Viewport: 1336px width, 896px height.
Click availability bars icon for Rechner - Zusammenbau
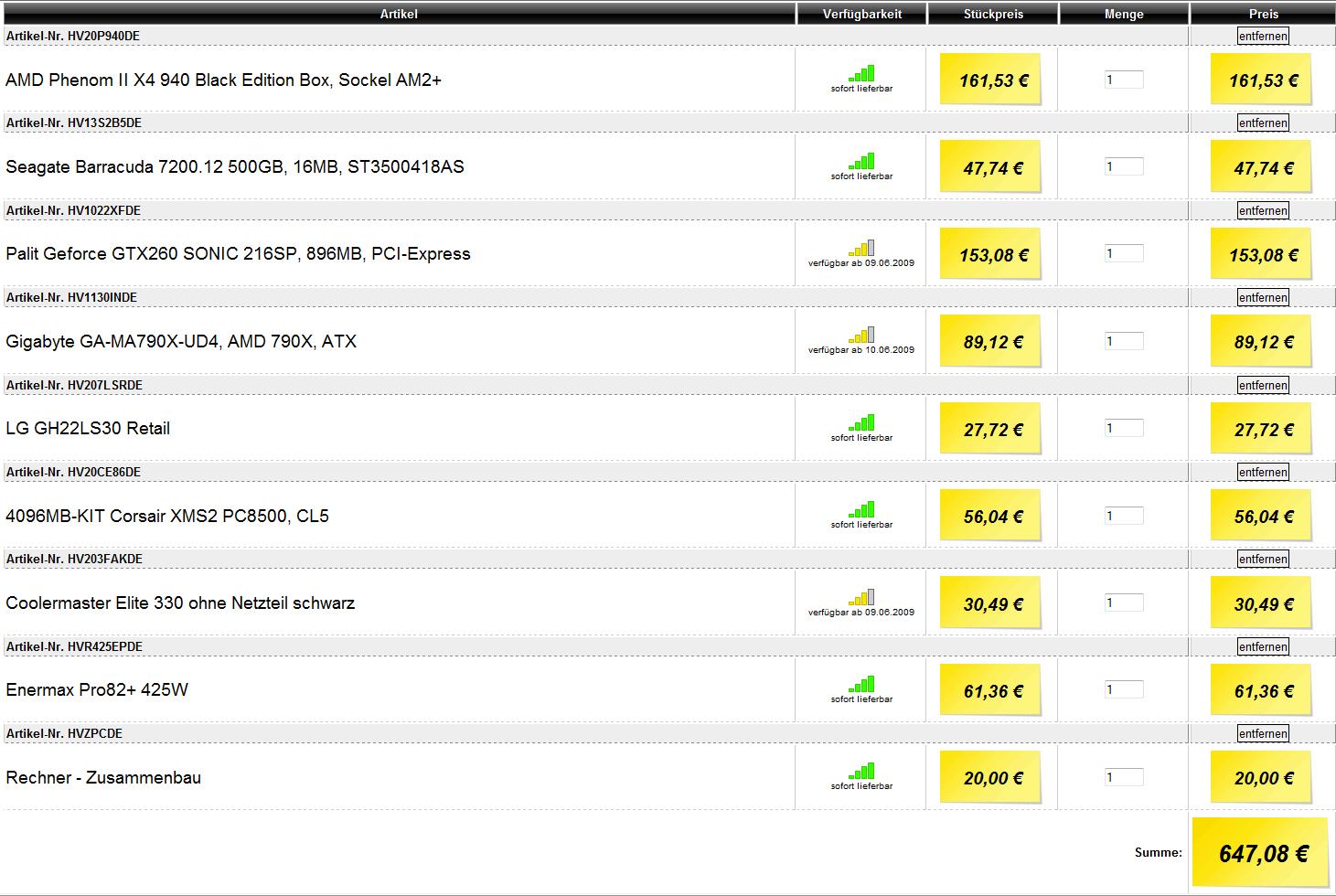tap(861, 771)
